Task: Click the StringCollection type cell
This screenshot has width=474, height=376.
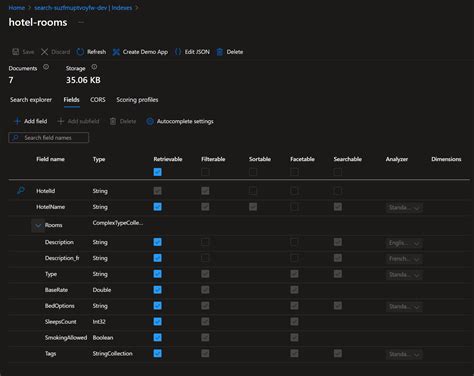Action: click(x=112, y=353)
